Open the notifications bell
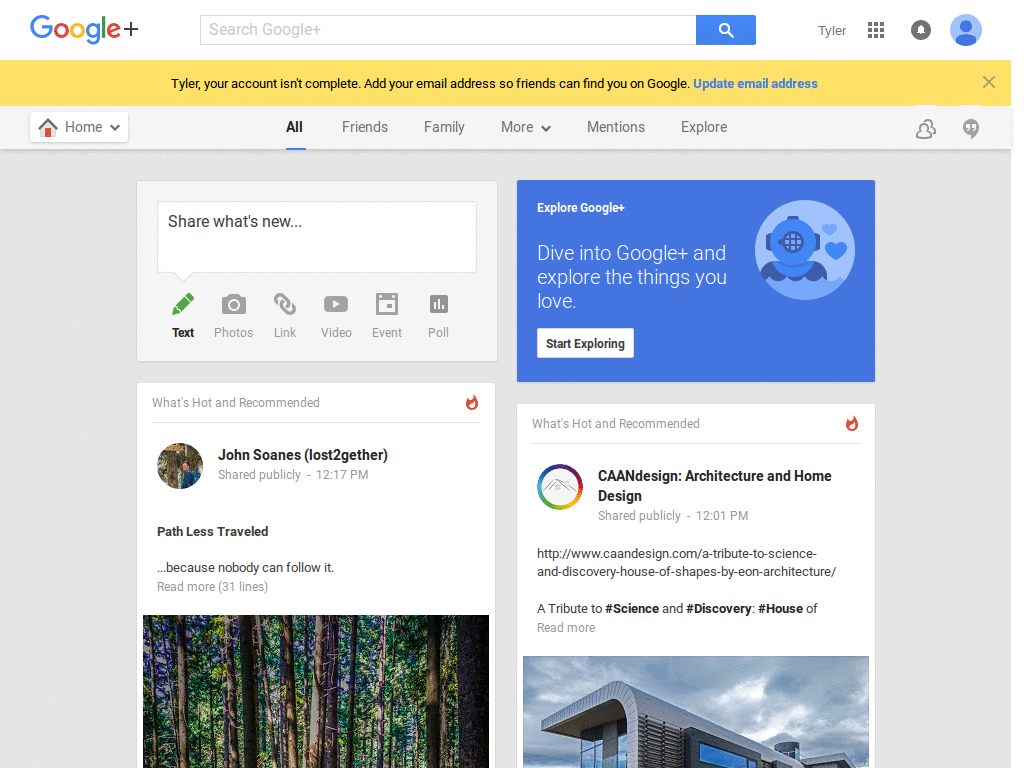Screen dimensions: 1024x768 click(x=920, y=30)
